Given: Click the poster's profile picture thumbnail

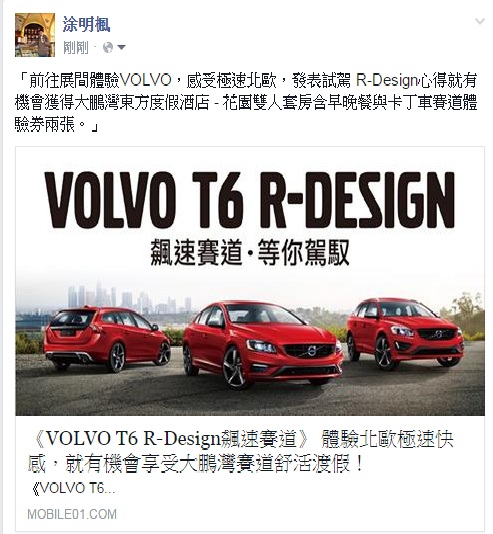Looking at the screenshot, I should 35,35.
